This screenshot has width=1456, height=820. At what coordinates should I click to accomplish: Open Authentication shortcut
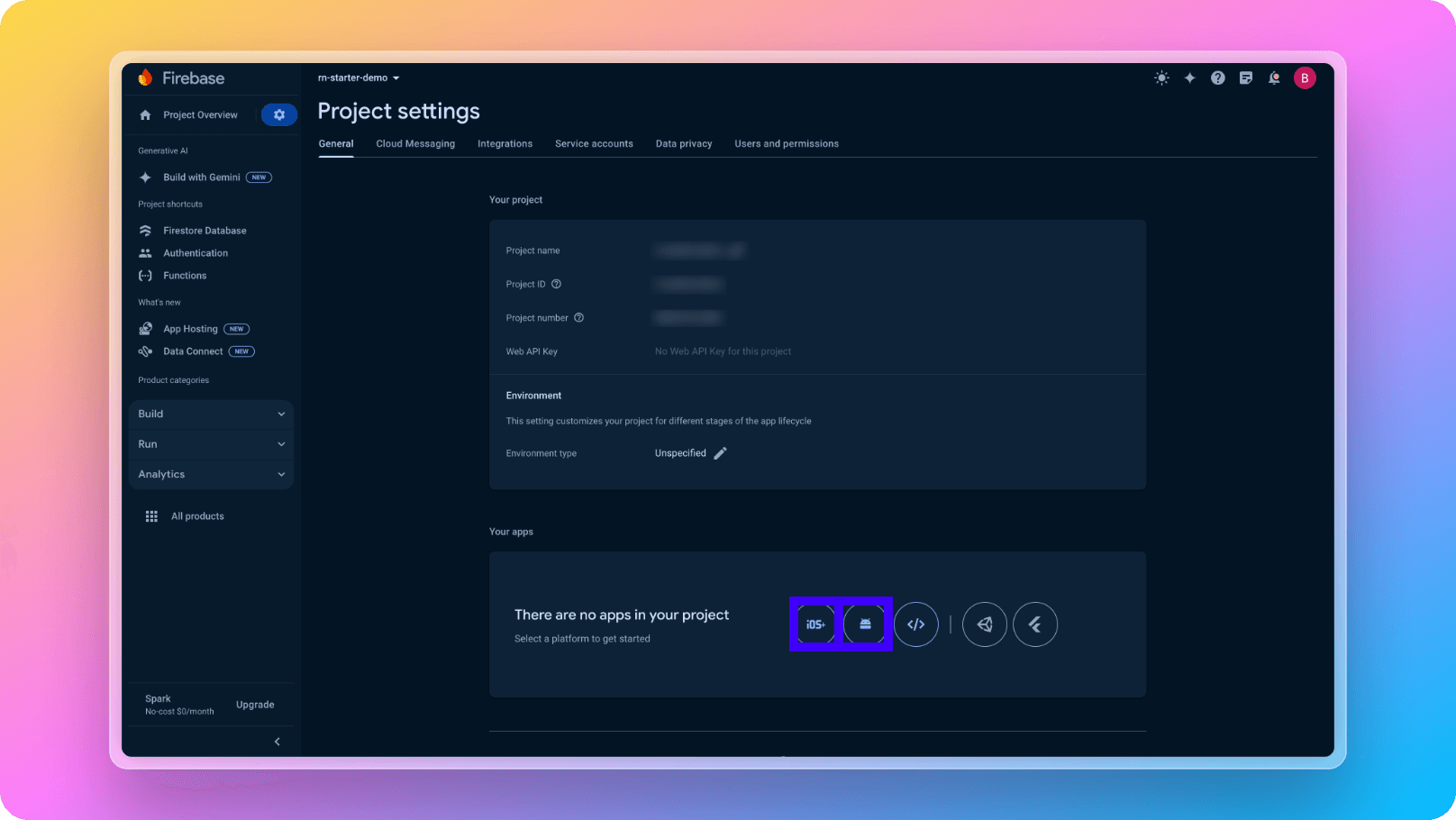pos(196,253)
